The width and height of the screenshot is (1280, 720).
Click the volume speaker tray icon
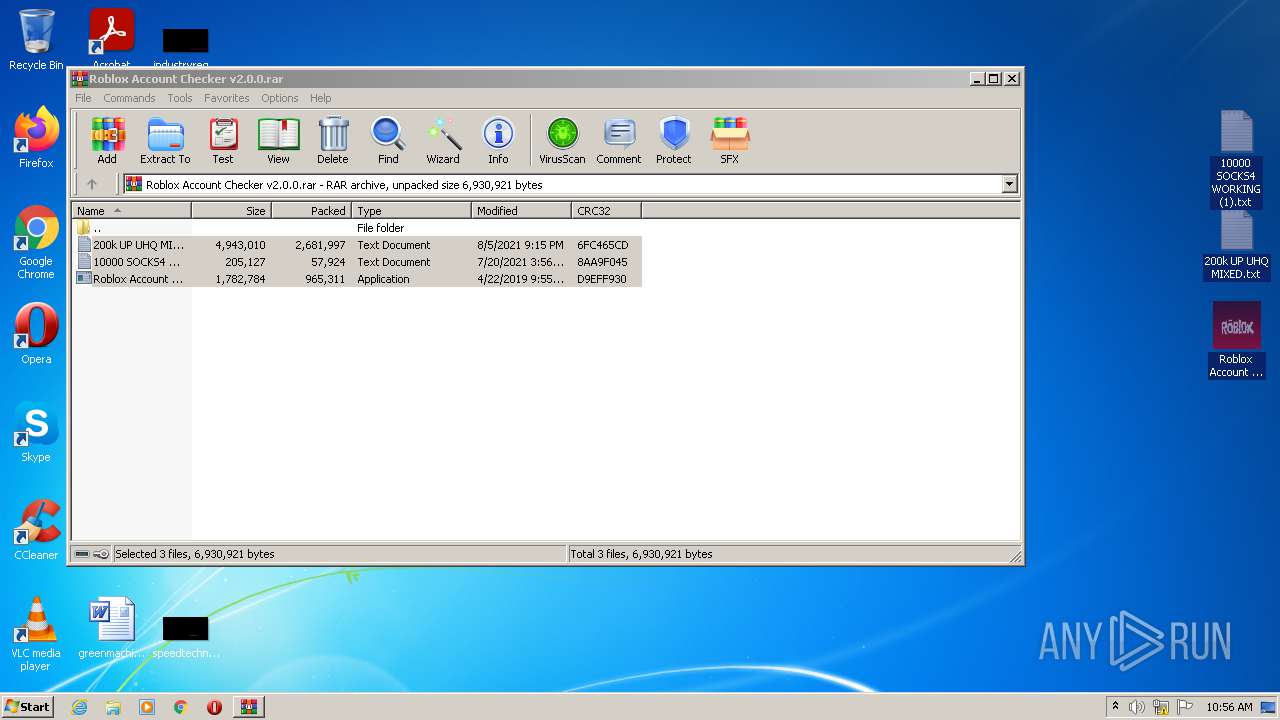tap(1137, 707)
